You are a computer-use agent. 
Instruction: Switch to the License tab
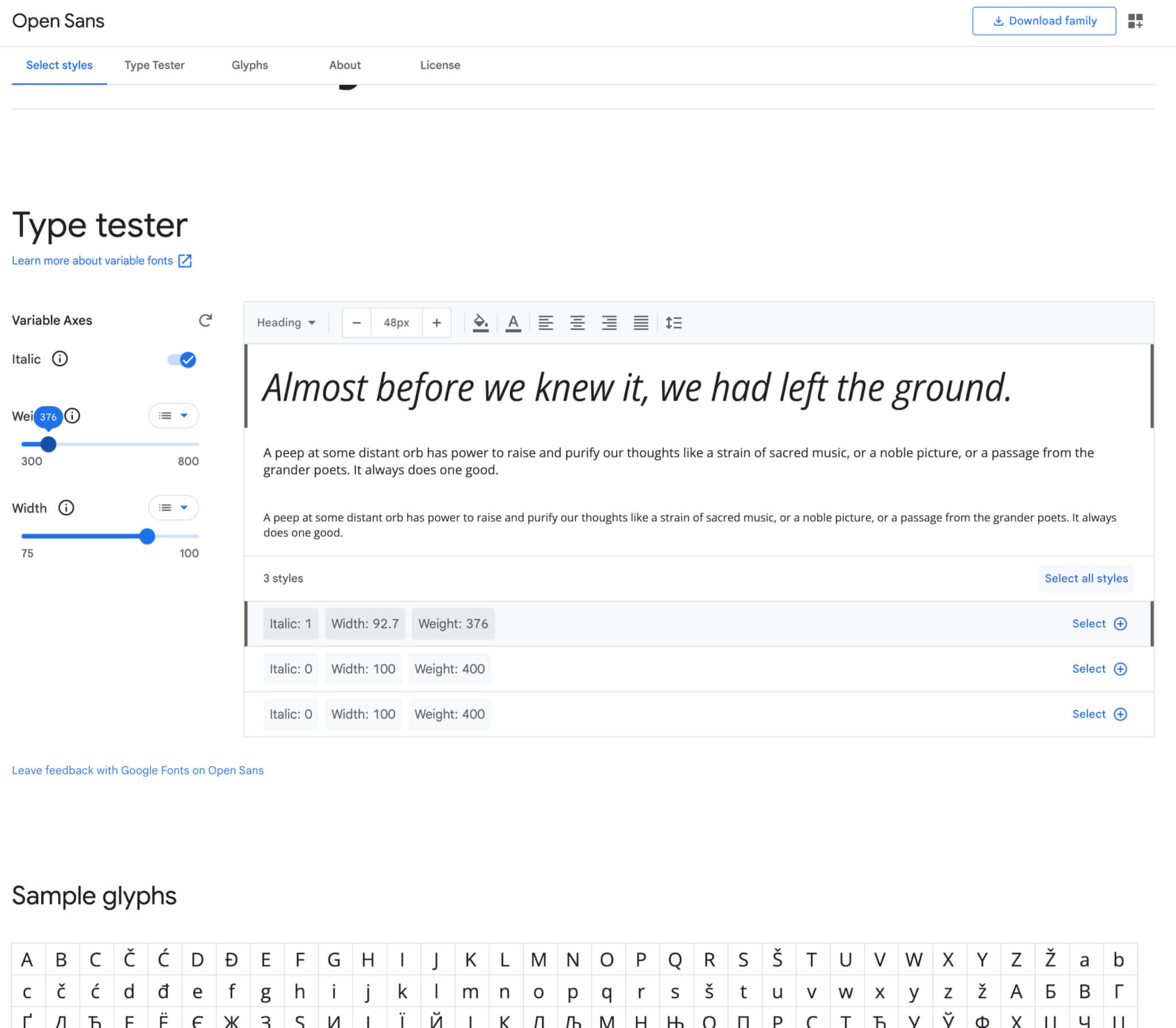pyautogui.click(x=440, y=65)
